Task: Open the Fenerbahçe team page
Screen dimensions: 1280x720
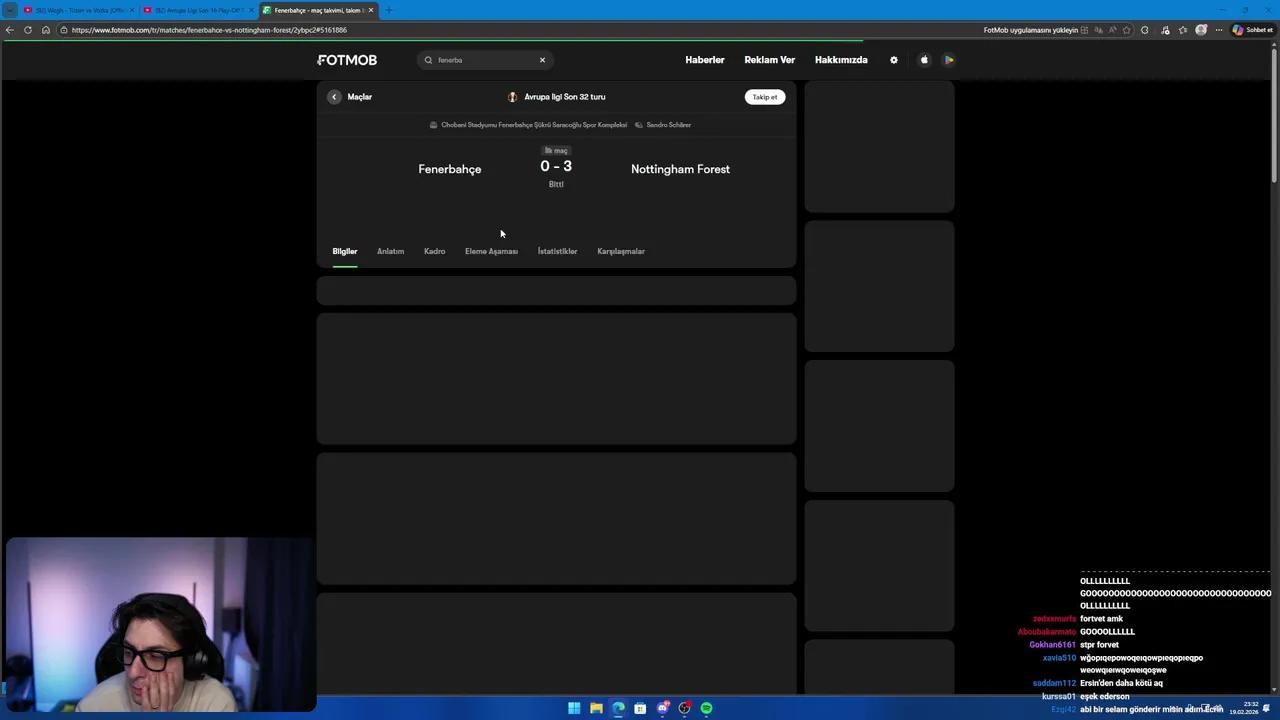Action: 449,169
